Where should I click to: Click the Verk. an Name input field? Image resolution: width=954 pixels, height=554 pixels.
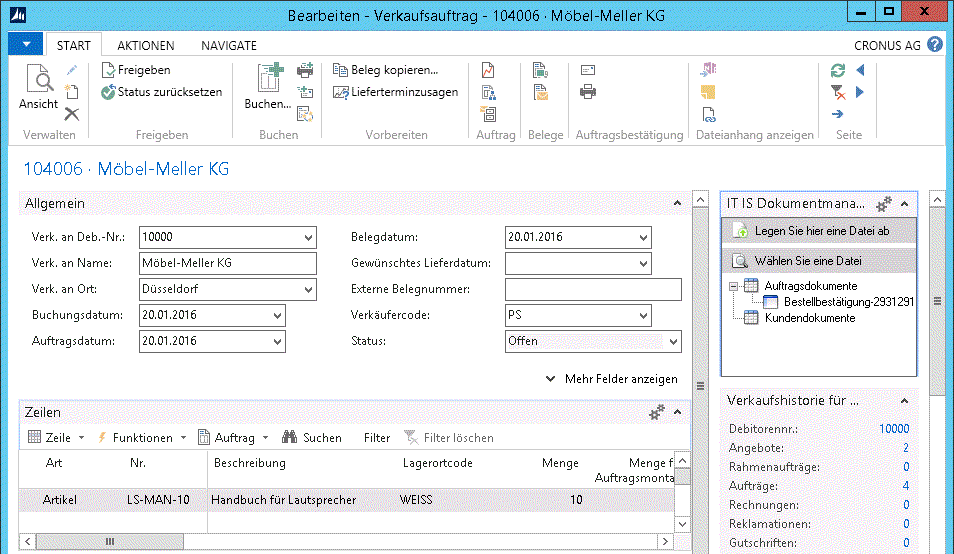(228, 263)
